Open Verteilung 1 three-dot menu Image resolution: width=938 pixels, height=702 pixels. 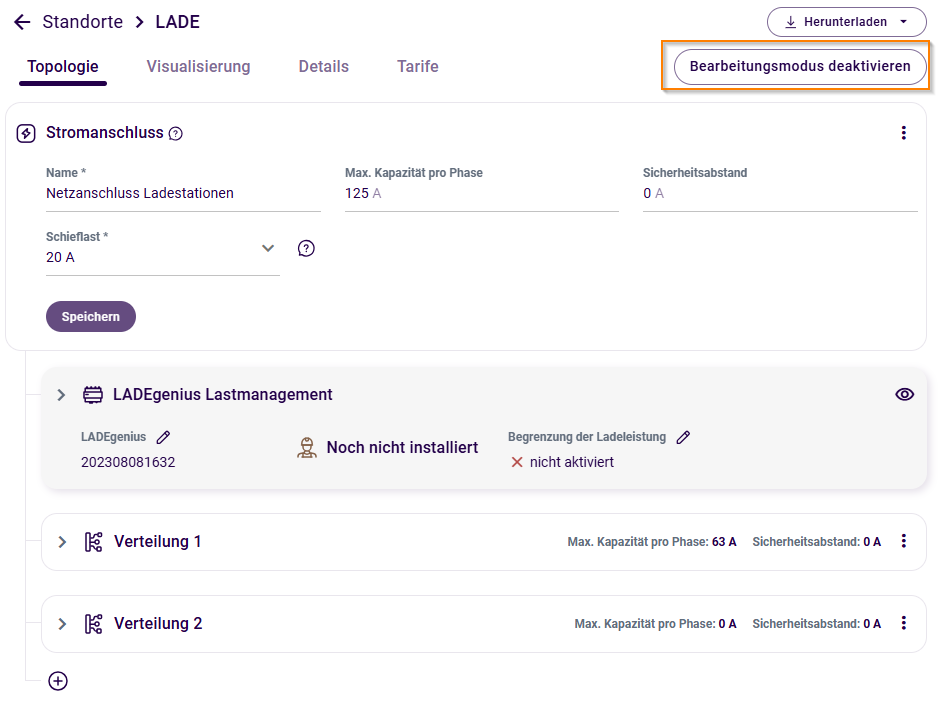click(x=904, y=541)
